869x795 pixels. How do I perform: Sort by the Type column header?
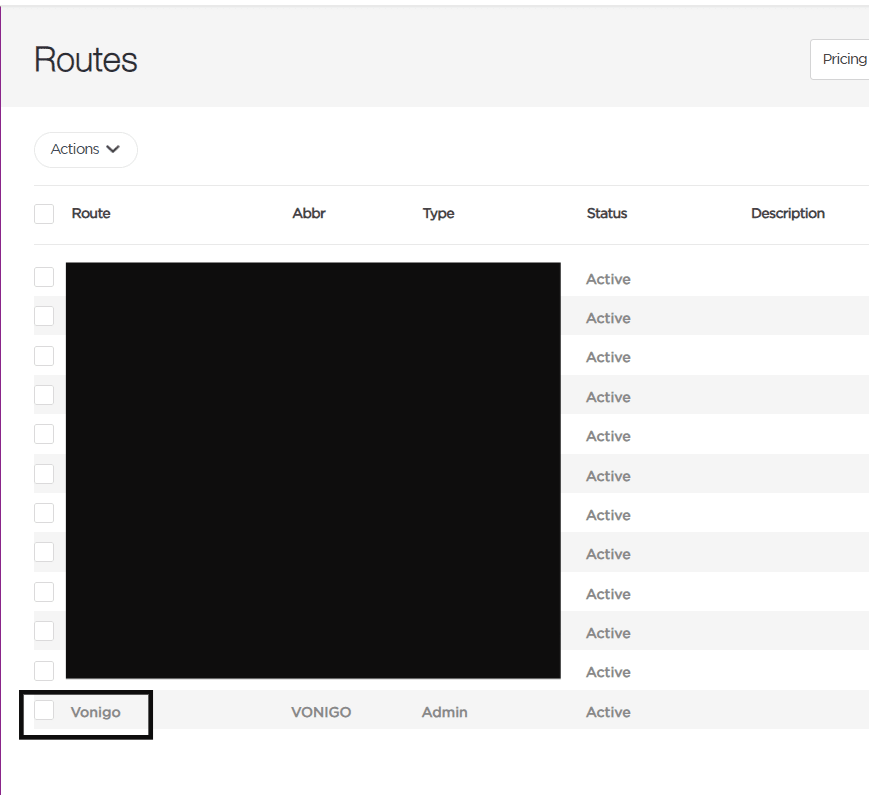click(x=438, y=214)
